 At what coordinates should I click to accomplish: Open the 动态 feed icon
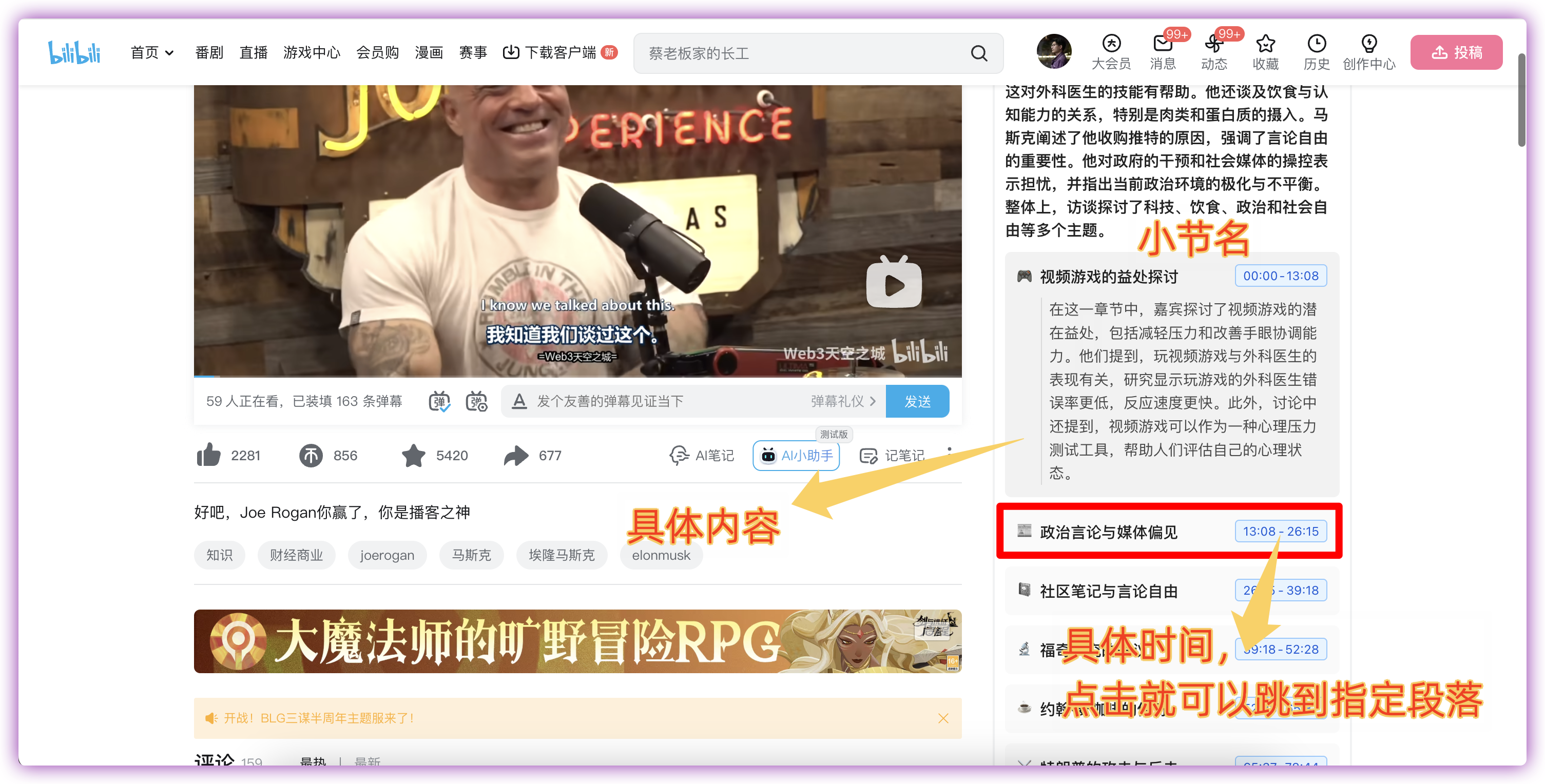[x=1214, y=52]
